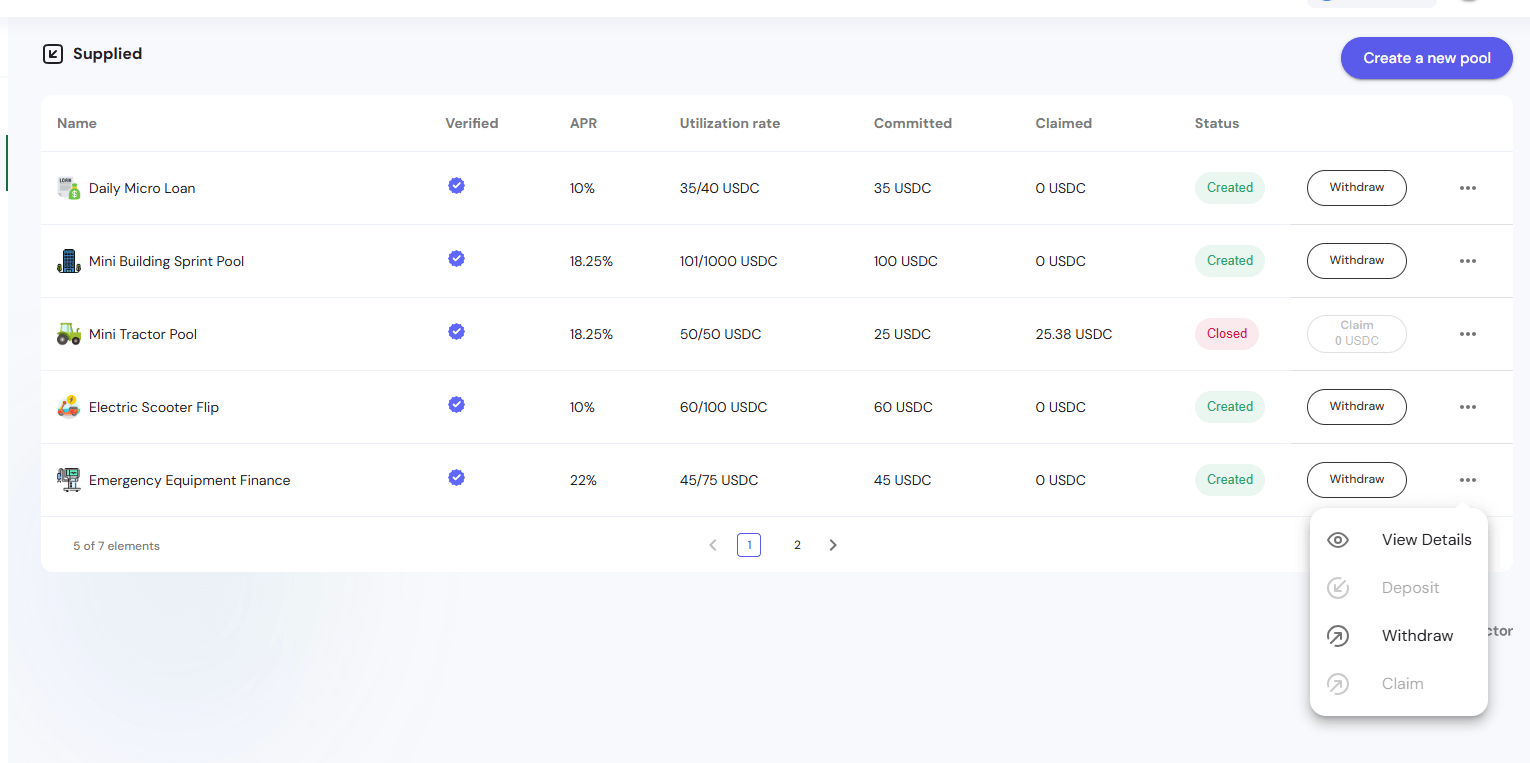The width and height of the screenshot is (1530, 763).
Task: Withdraw from Mini Building Sprint Pool row
Action: tap(1356, 261)
